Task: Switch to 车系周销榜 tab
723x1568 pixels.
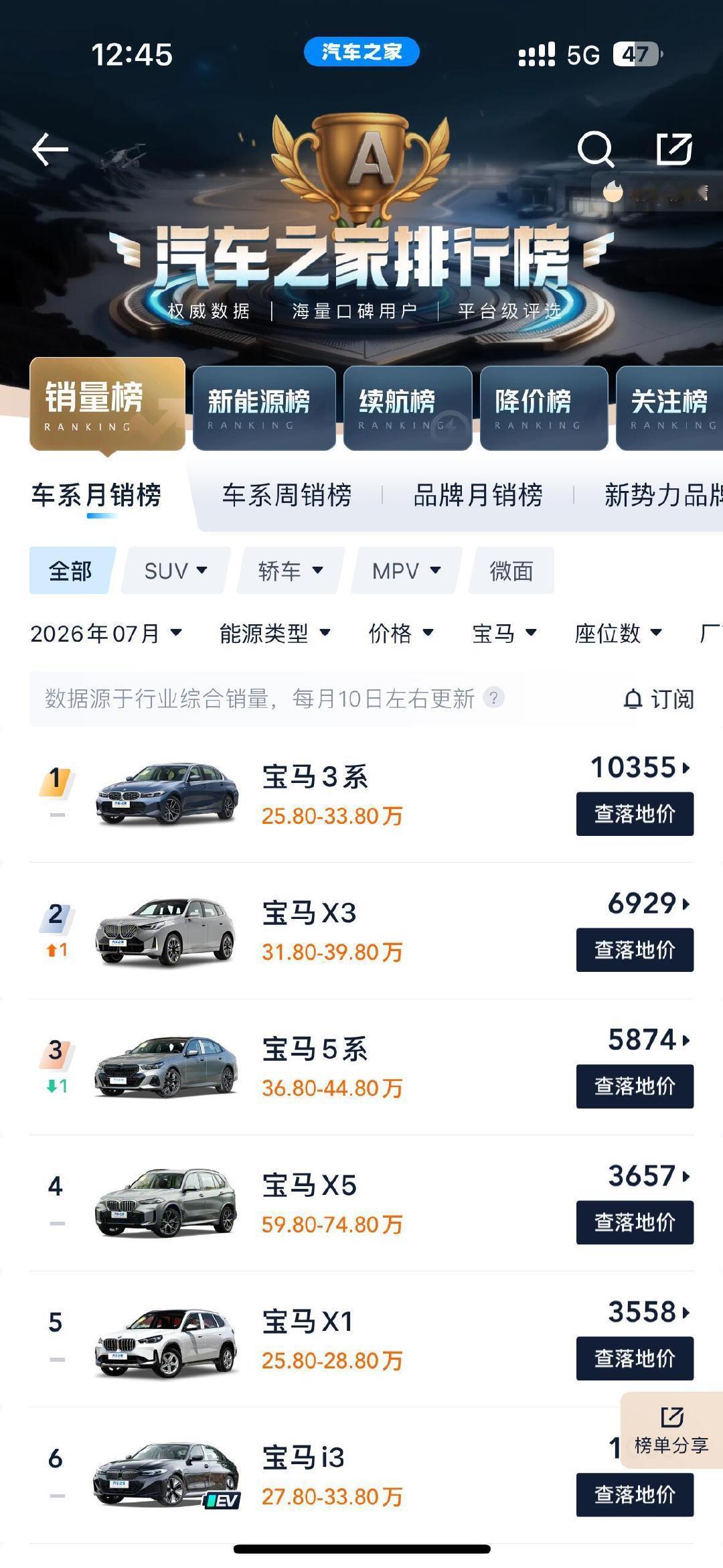Action: (x=287, y=495)
